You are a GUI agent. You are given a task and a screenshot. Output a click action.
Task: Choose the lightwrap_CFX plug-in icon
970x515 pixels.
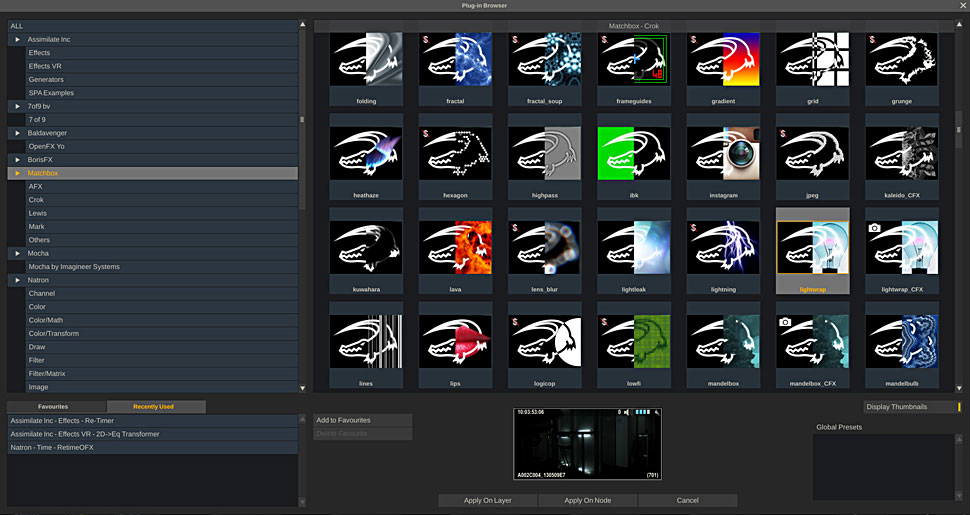point(902,248)
